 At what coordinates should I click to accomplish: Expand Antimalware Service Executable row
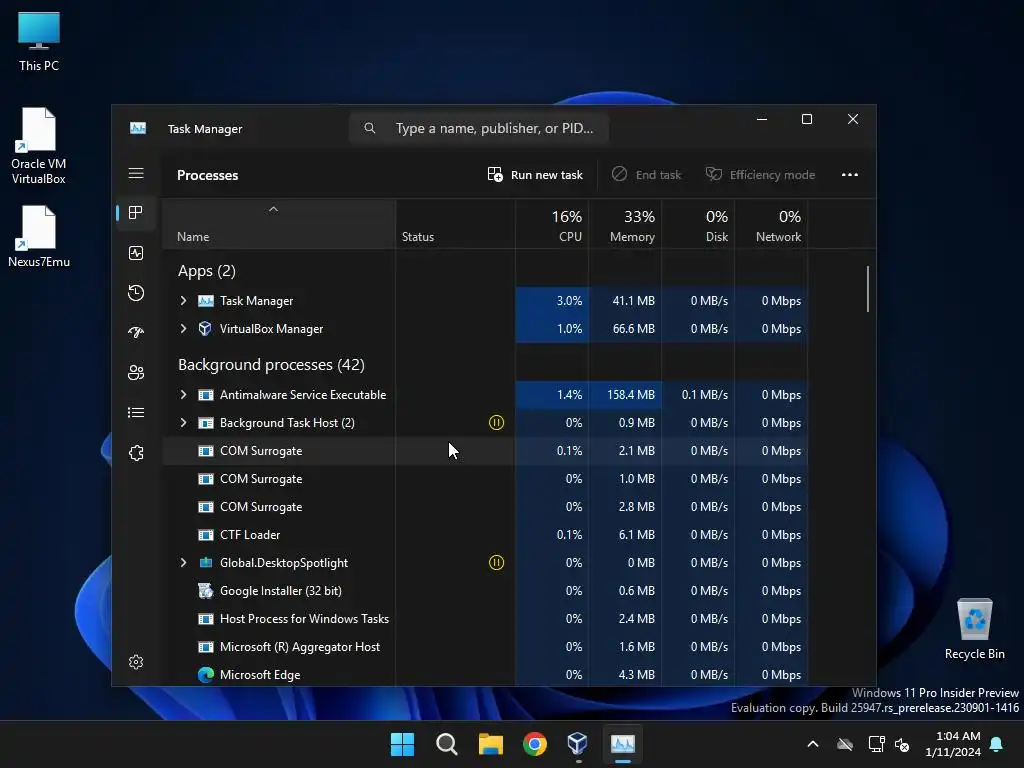tap(184, 394)
